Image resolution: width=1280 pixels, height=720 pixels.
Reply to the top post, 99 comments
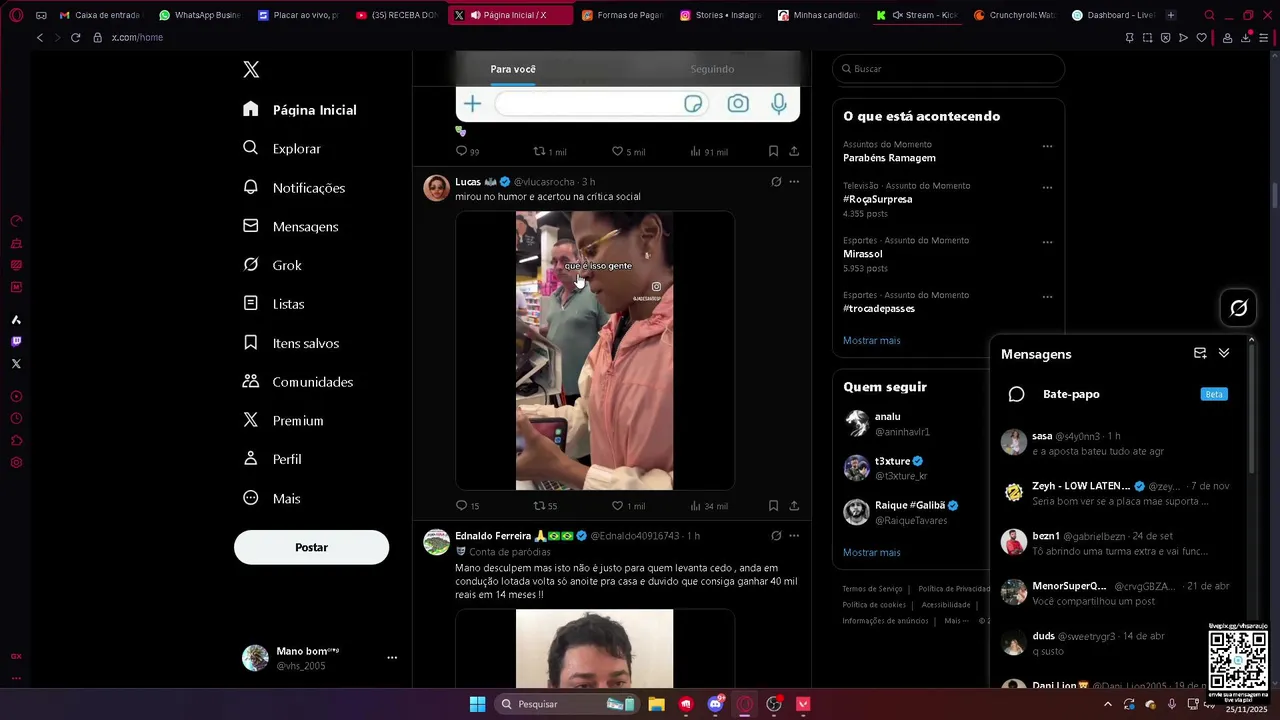(x=467, y=152)
